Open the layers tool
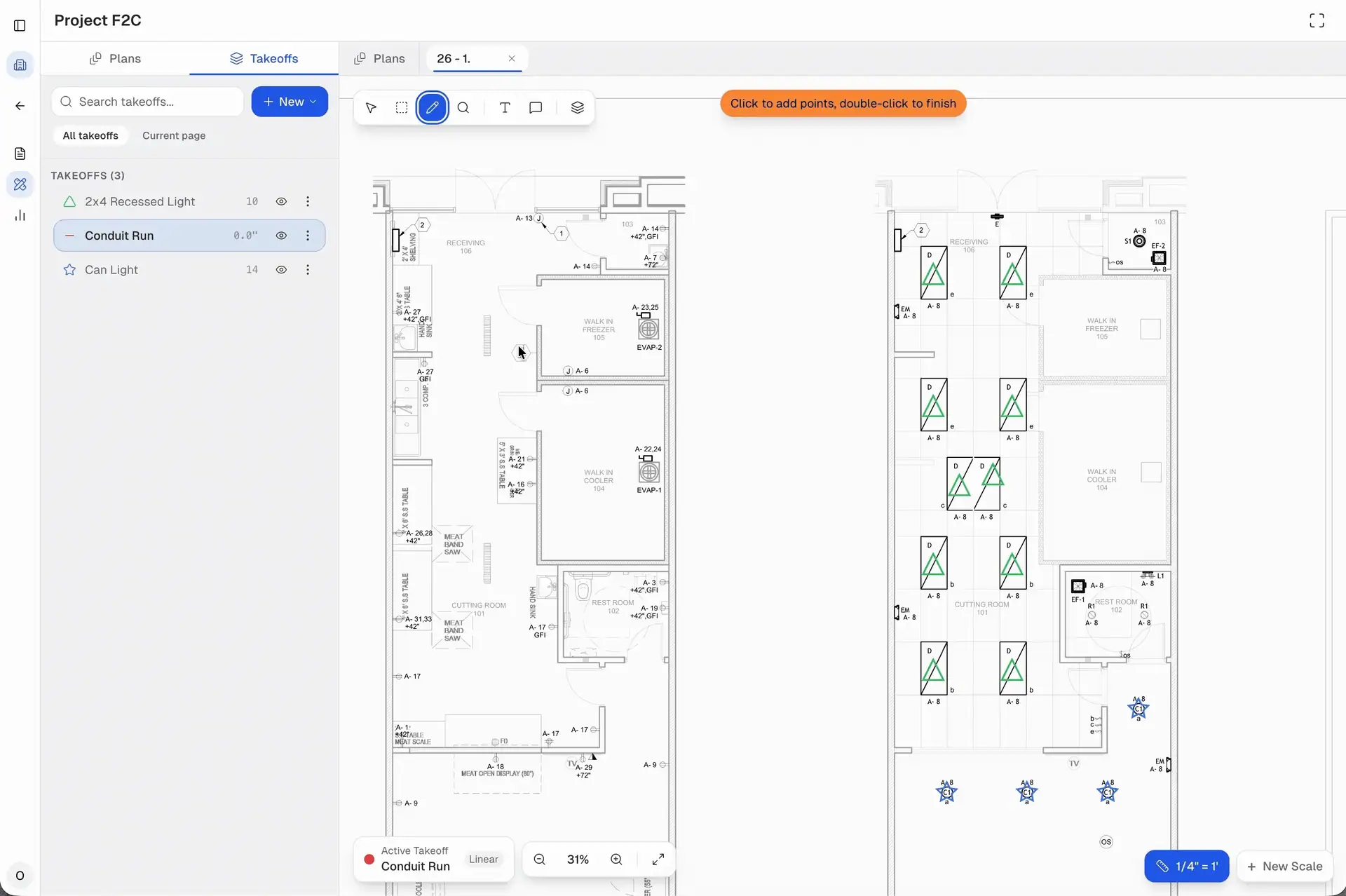 pyautogui.click(x=577, y=108)
